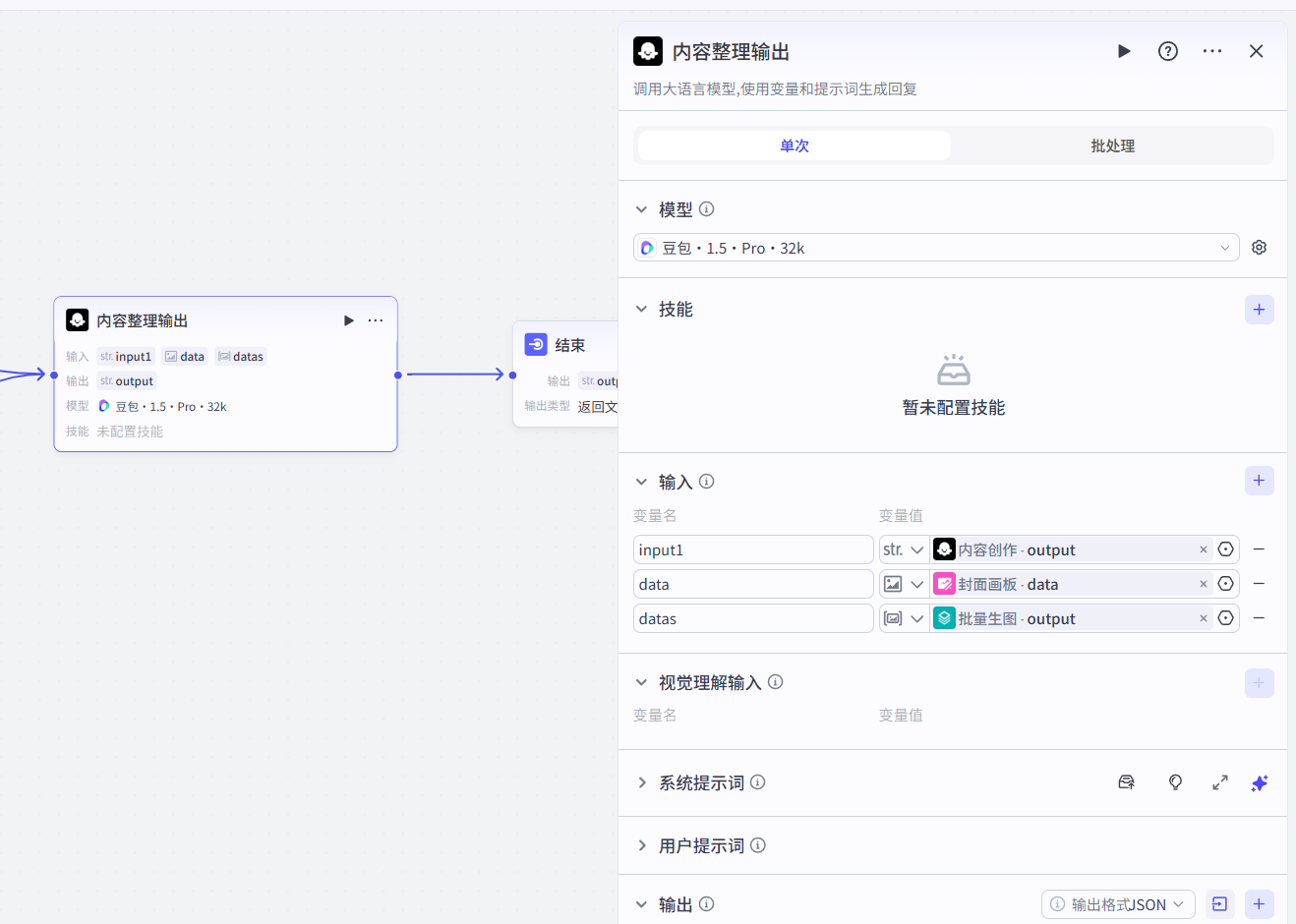The height and width of the screenshot is (924, 1296).
Task: Edit the input1 variable name field
Action: (753, 549)
